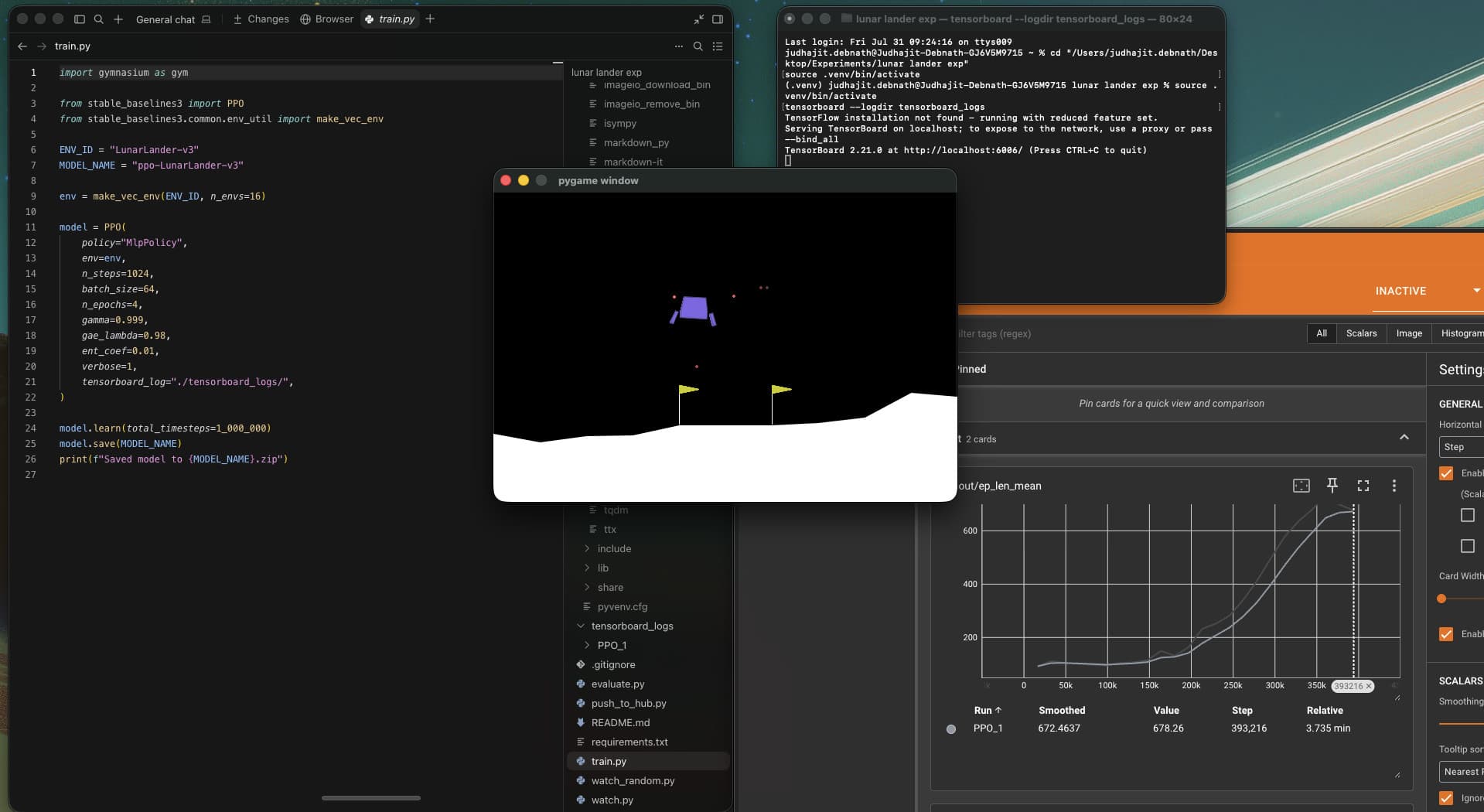
Task: Click the collapse window arrows icon in editor
Action: (699, 19)
